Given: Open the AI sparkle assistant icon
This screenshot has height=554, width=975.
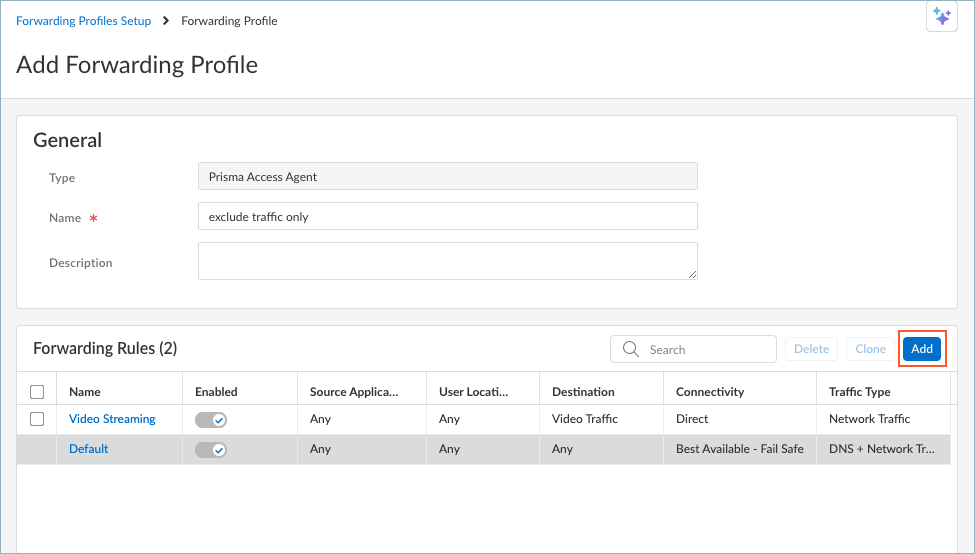Looking at the screenshot, I should [941, 17].
